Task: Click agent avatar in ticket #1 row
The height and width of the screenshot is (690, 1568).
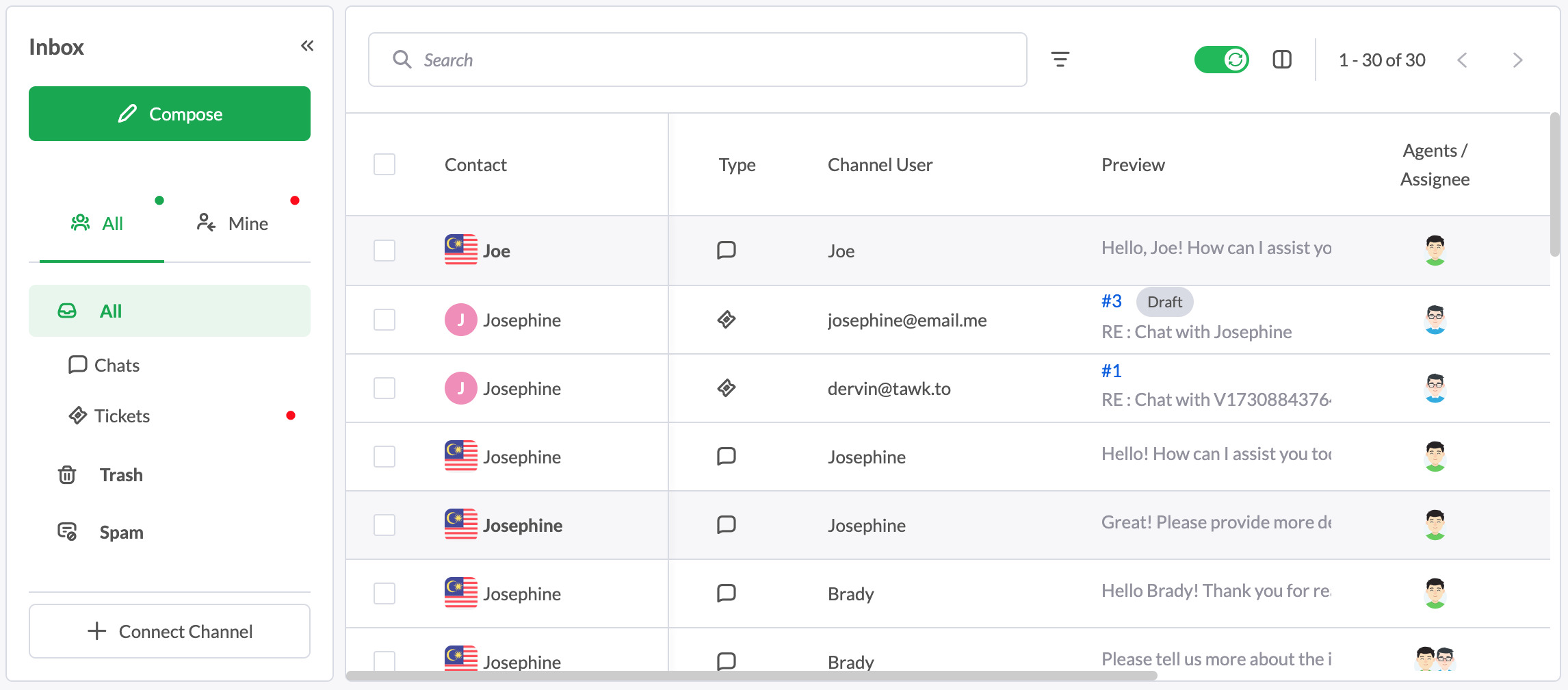Action: [1435, 388]
